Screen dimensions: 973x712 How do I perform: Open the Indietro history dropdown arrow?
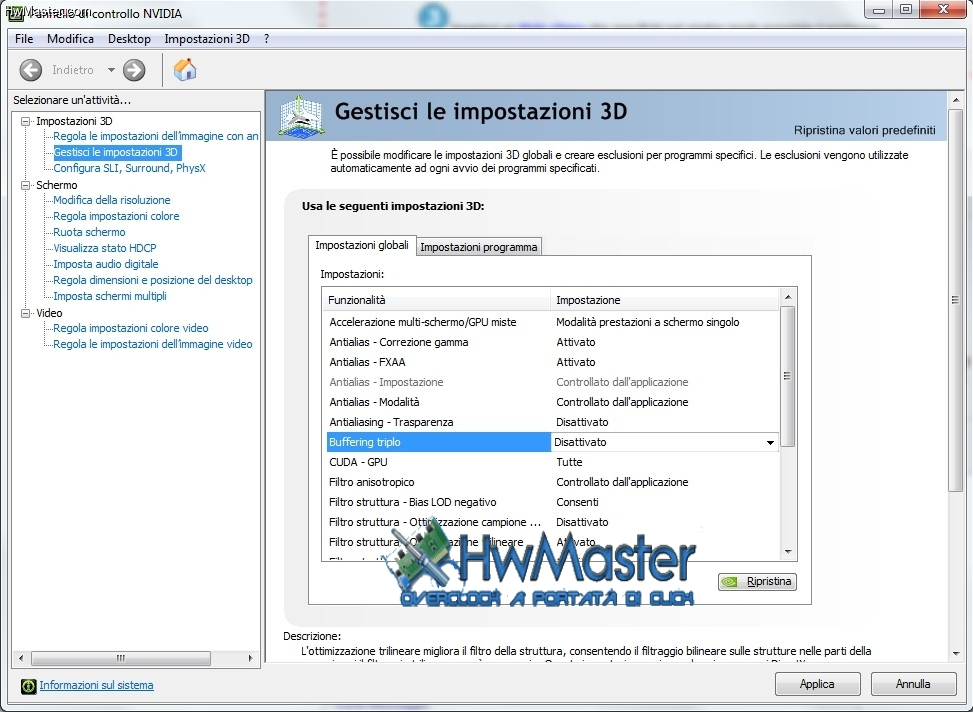pyautogui.click(x=111, y=70)
